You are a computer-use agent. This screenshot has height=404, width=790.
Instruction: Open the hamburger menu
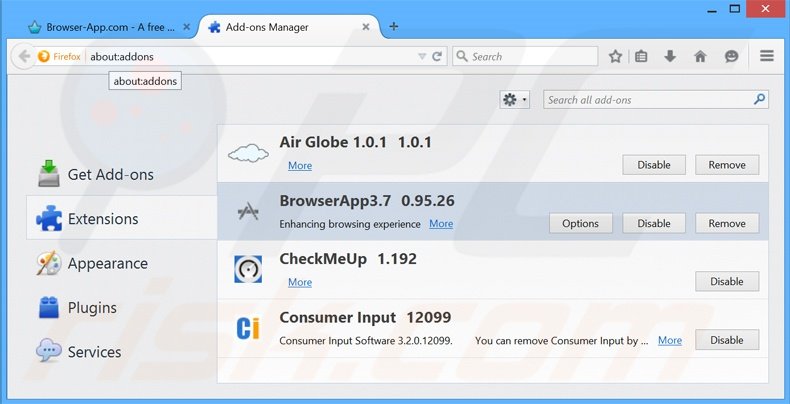coord(767,56)
